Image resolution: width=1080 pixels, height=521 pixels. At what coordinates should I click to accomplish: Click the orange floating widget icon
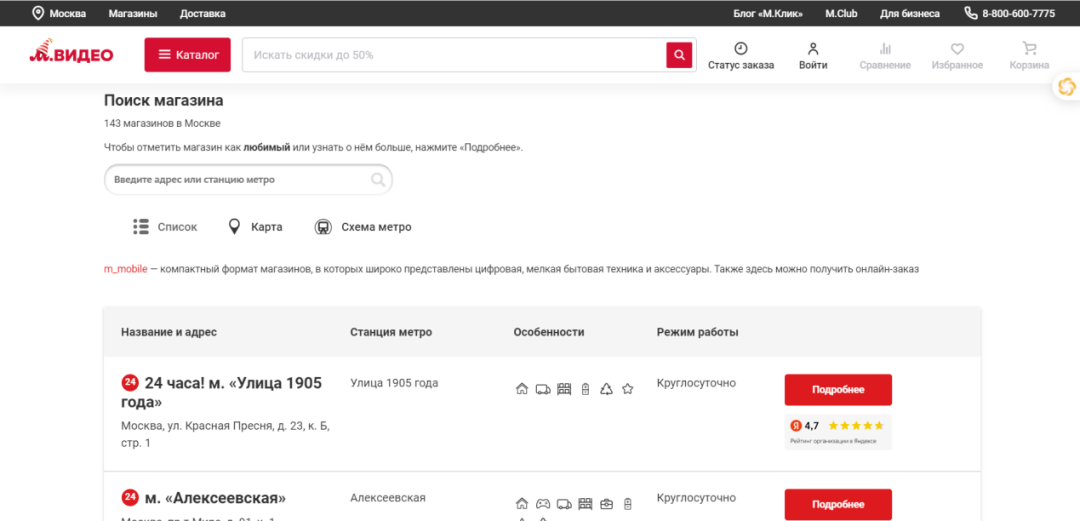(1066, 87)
